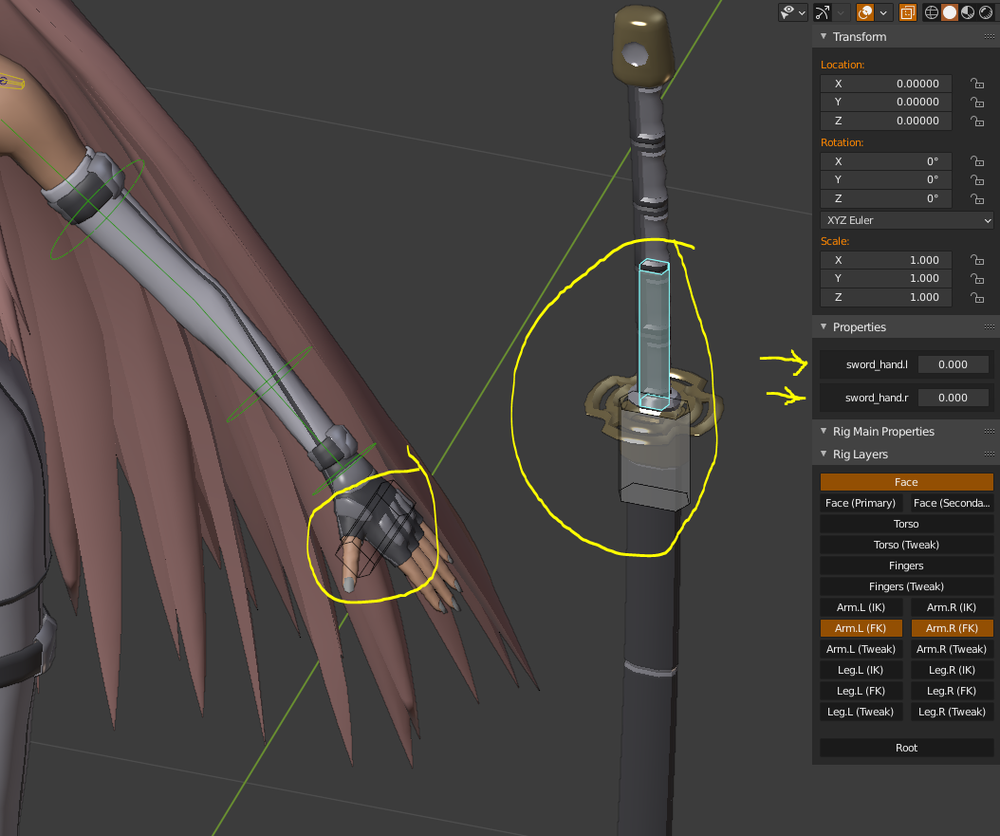The width and height of the screenshot is (1000, 836).
Task: Toggle Face (Primary) rig layer
Action: pyautogui.click(x=860, y=503)
